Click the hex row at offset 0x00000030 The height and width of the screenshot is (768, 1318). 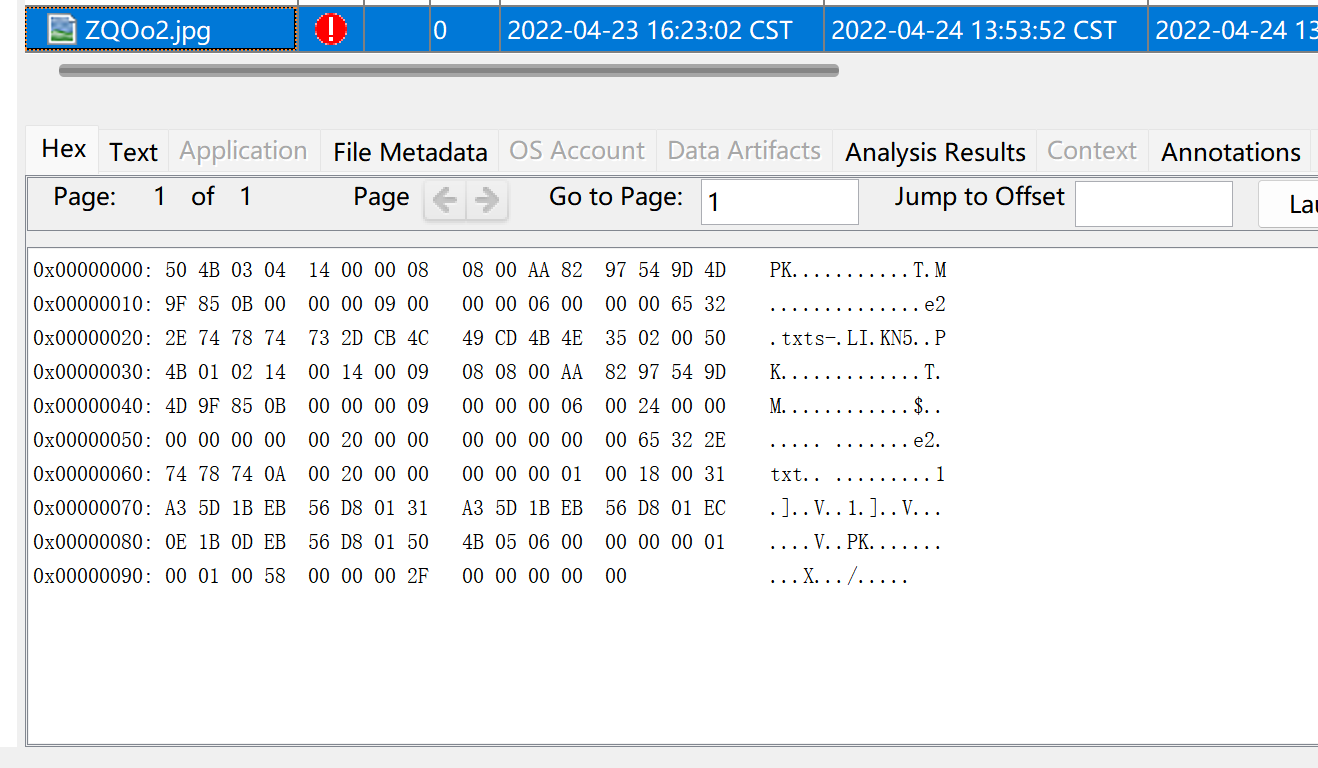(488, 372)
